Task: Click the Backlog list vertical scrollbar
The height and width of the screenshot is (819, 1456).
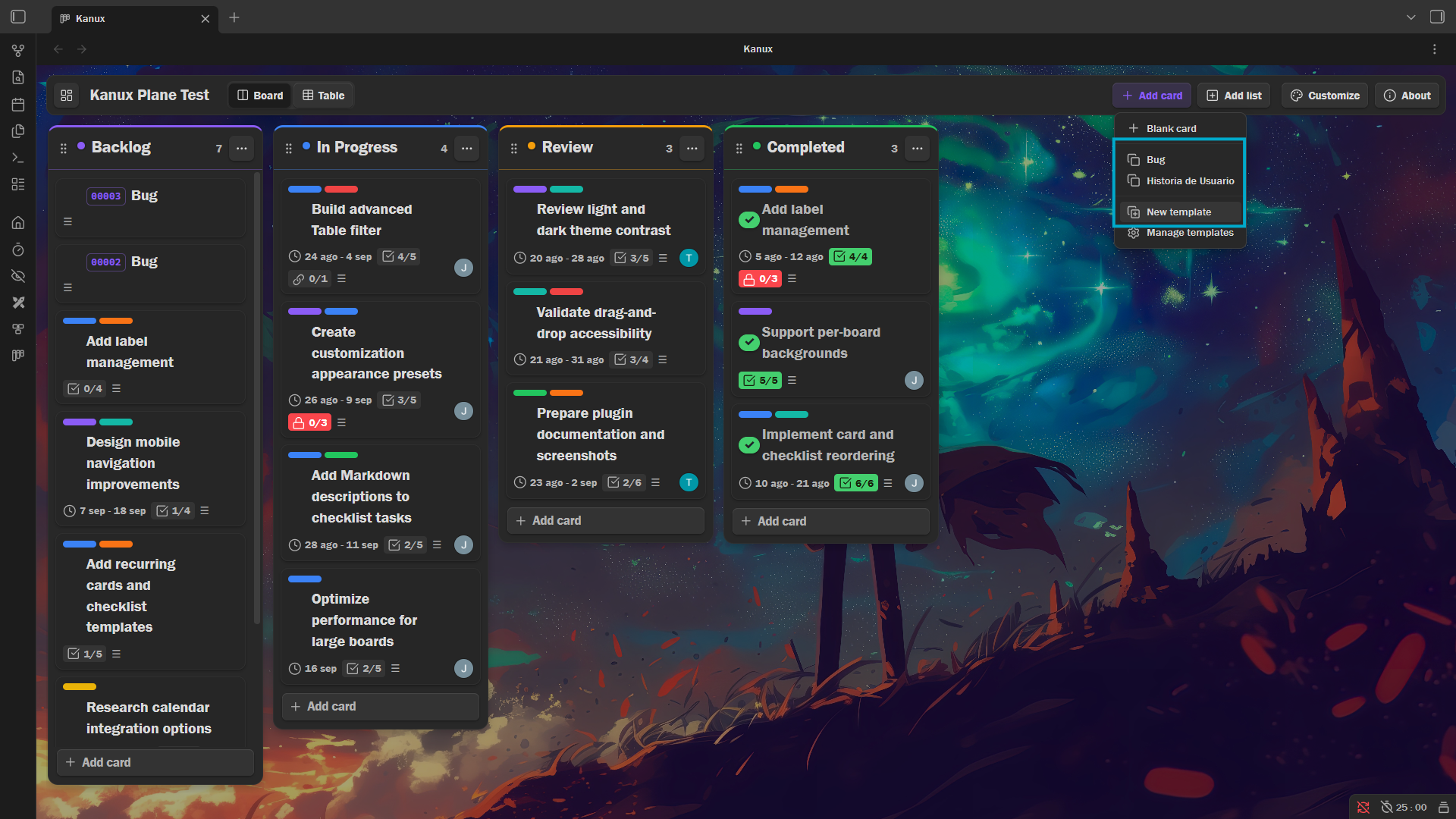Action: pyautogui.click(x=257, y=398)
